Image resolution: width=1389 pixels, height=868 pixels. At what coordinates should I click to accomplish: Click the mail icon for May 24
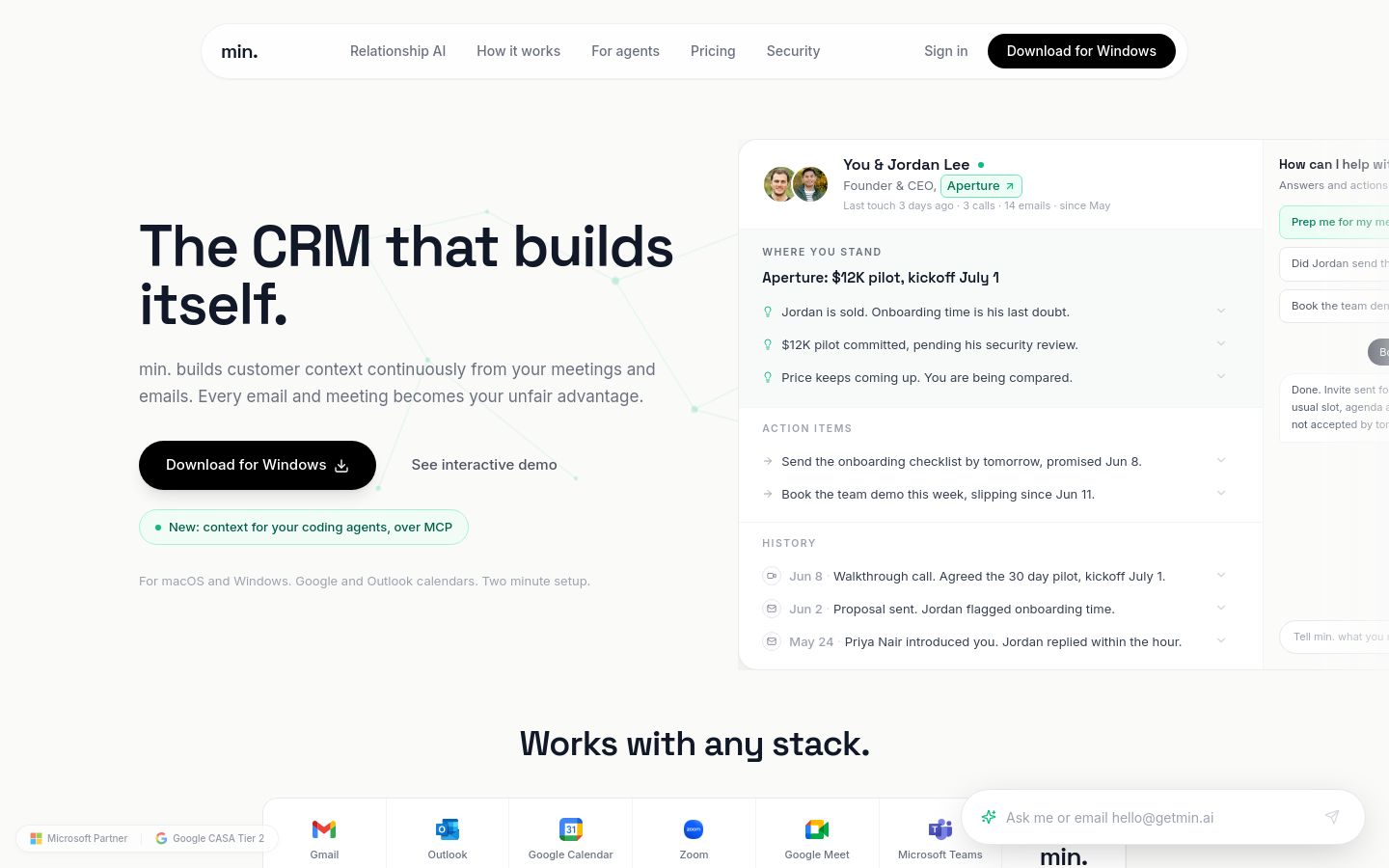tap(772, 641)
